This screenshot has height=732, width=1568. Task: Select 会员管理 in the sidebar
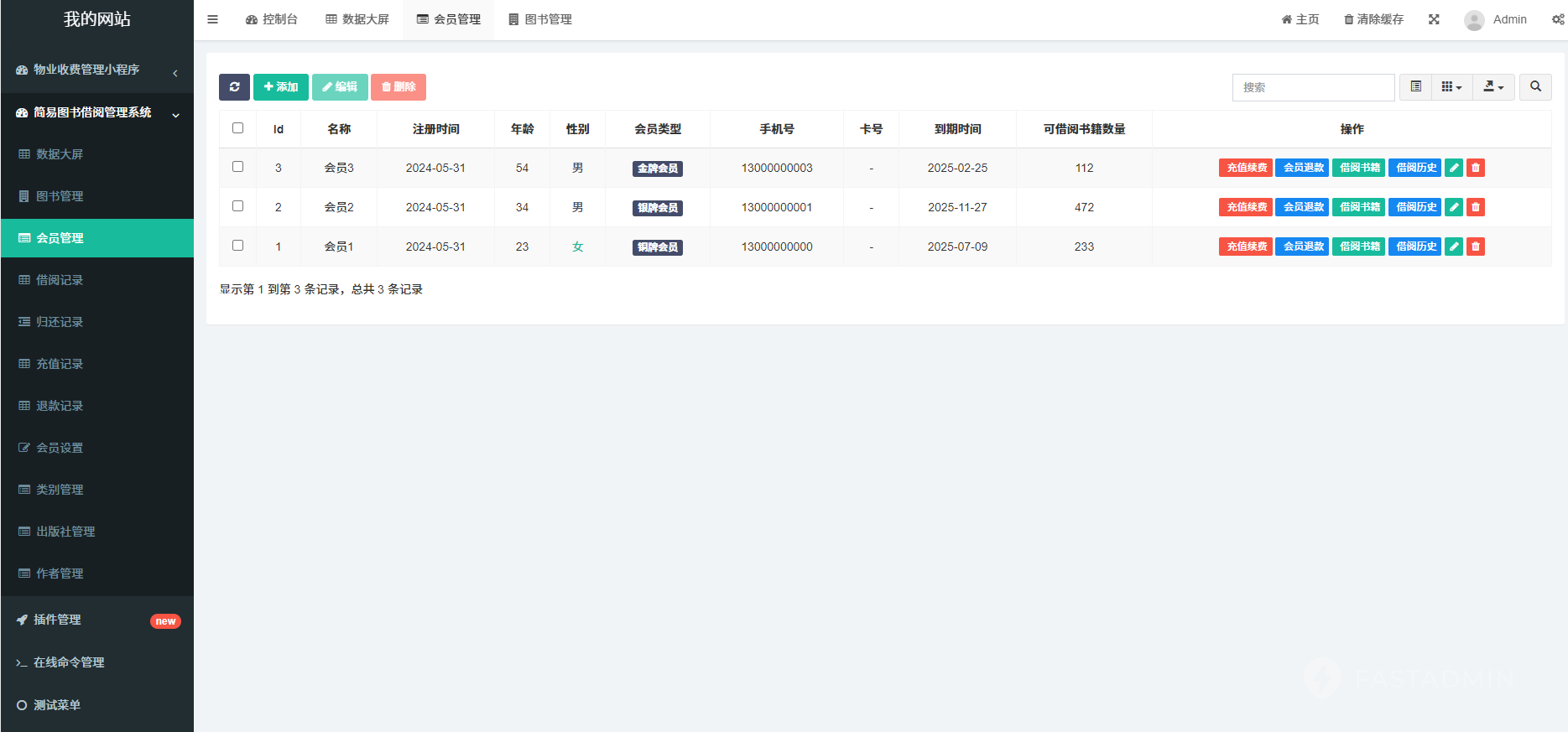tap(97, 238)
